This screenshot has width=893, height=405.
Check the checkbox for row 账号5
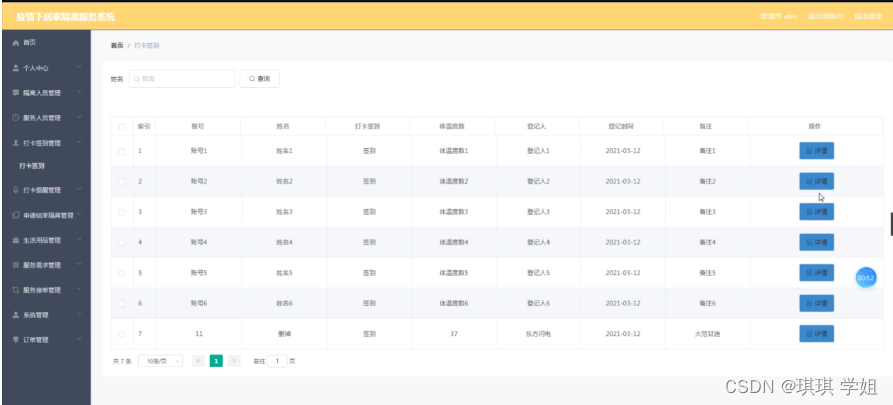coord(122,273)
